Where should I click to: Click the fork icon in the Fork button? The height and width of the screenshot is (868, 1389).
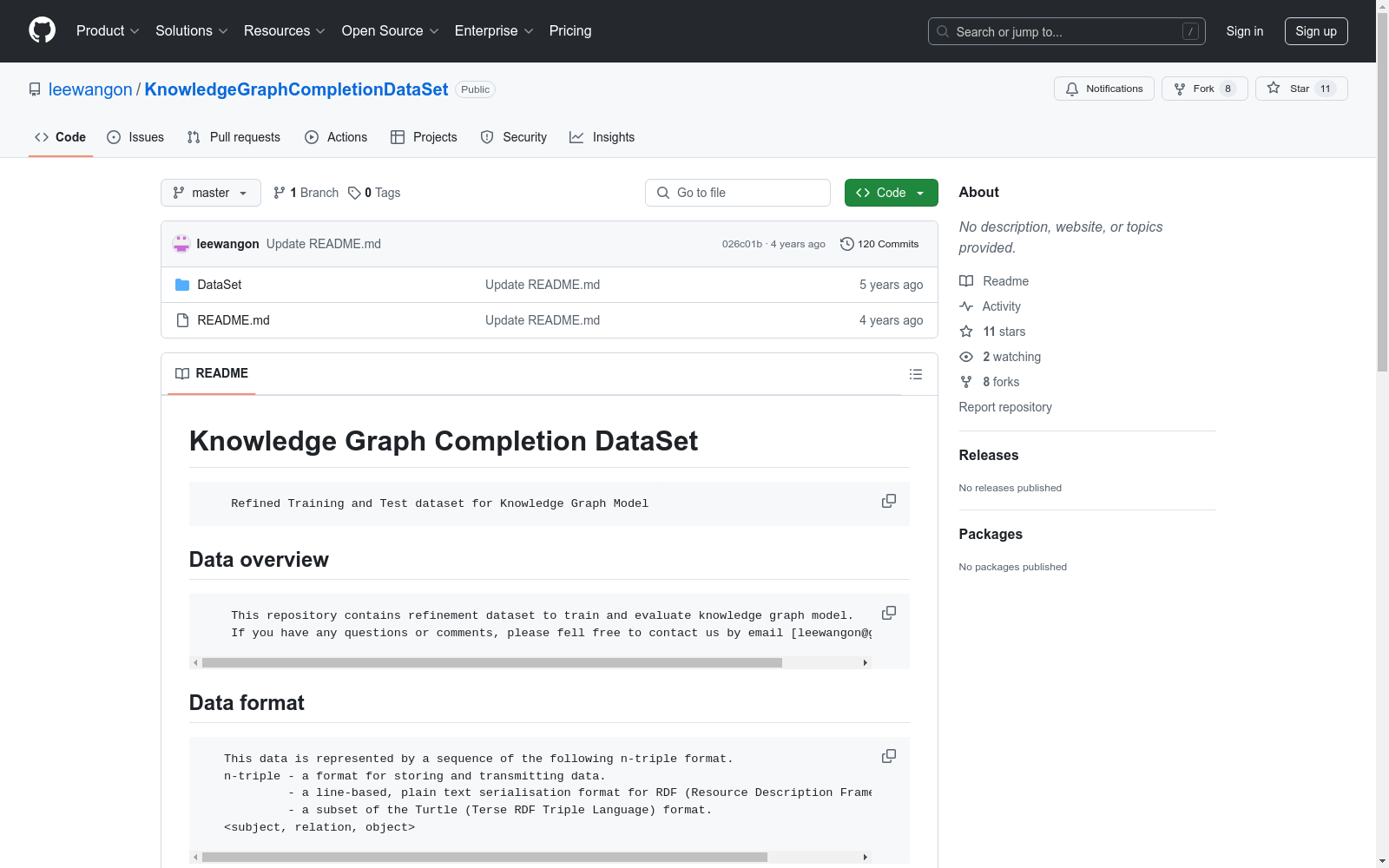click(x=1180, y=89)
